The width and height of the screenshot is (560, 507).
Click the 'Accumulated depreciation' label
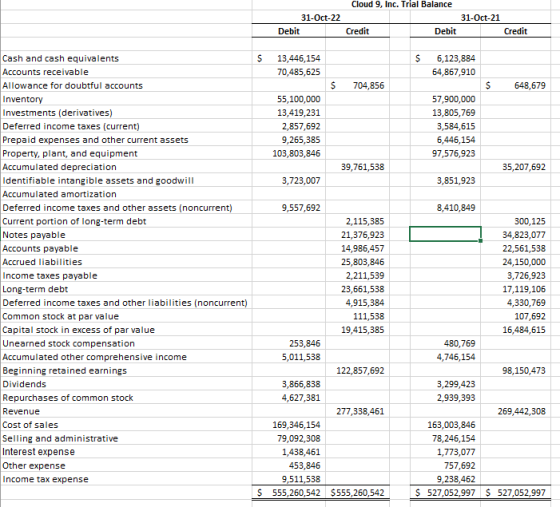click(59, 167)
